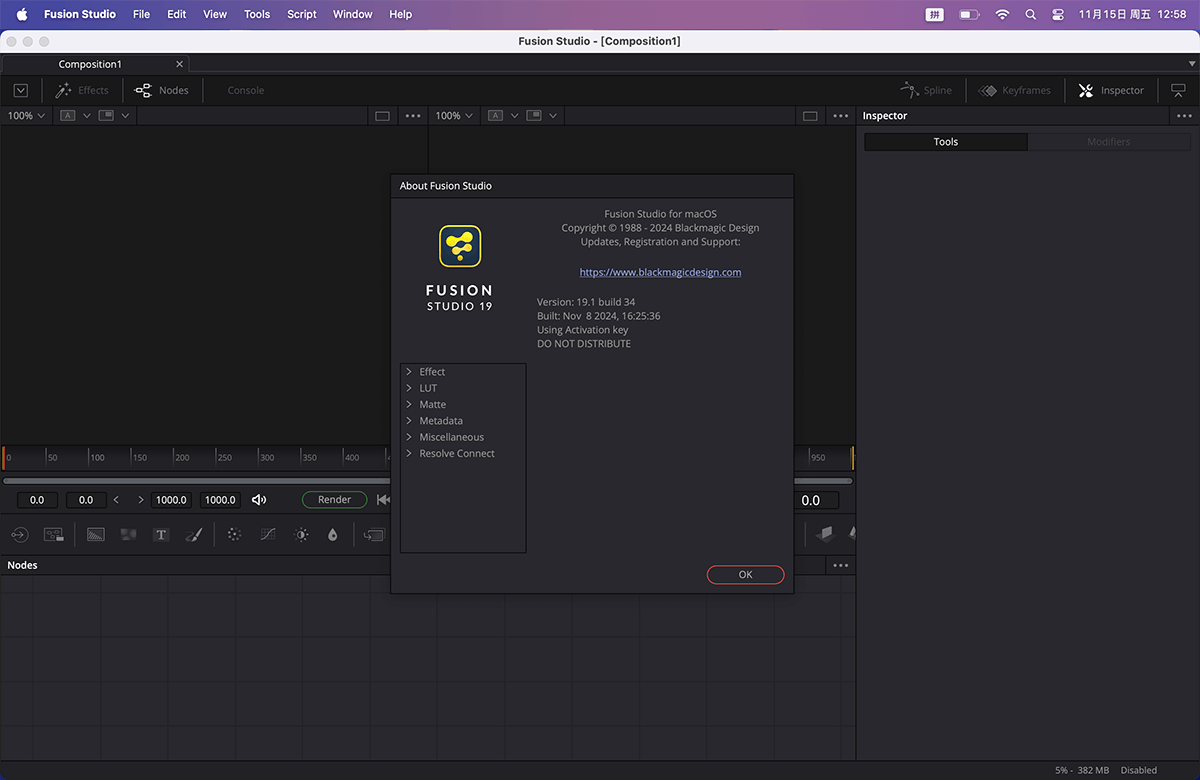Add a Color Corrector node (dotted circle icon)
This screenshot has width=1200, height=780.
(x=235, y=535)
